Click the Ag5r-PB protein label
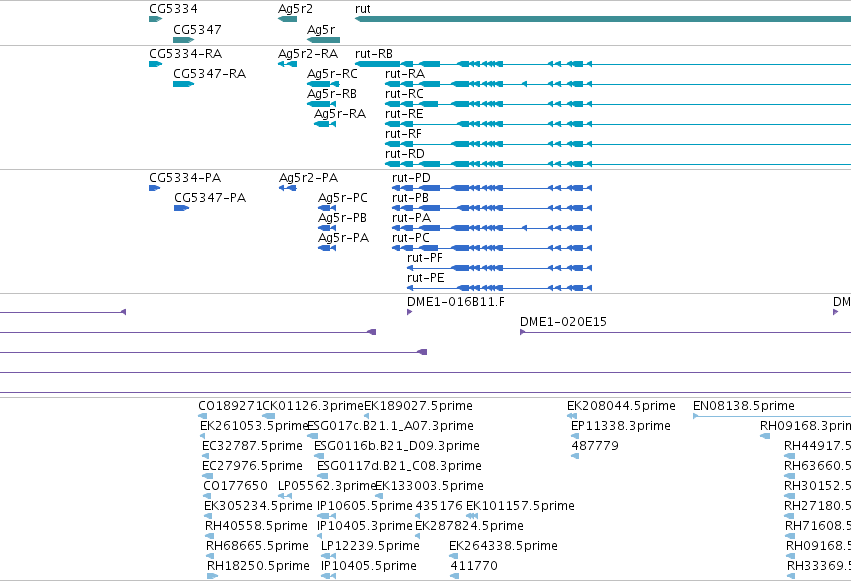Viewport: 851px width, 581px height. pyautogui.click(x=342, y=218)
